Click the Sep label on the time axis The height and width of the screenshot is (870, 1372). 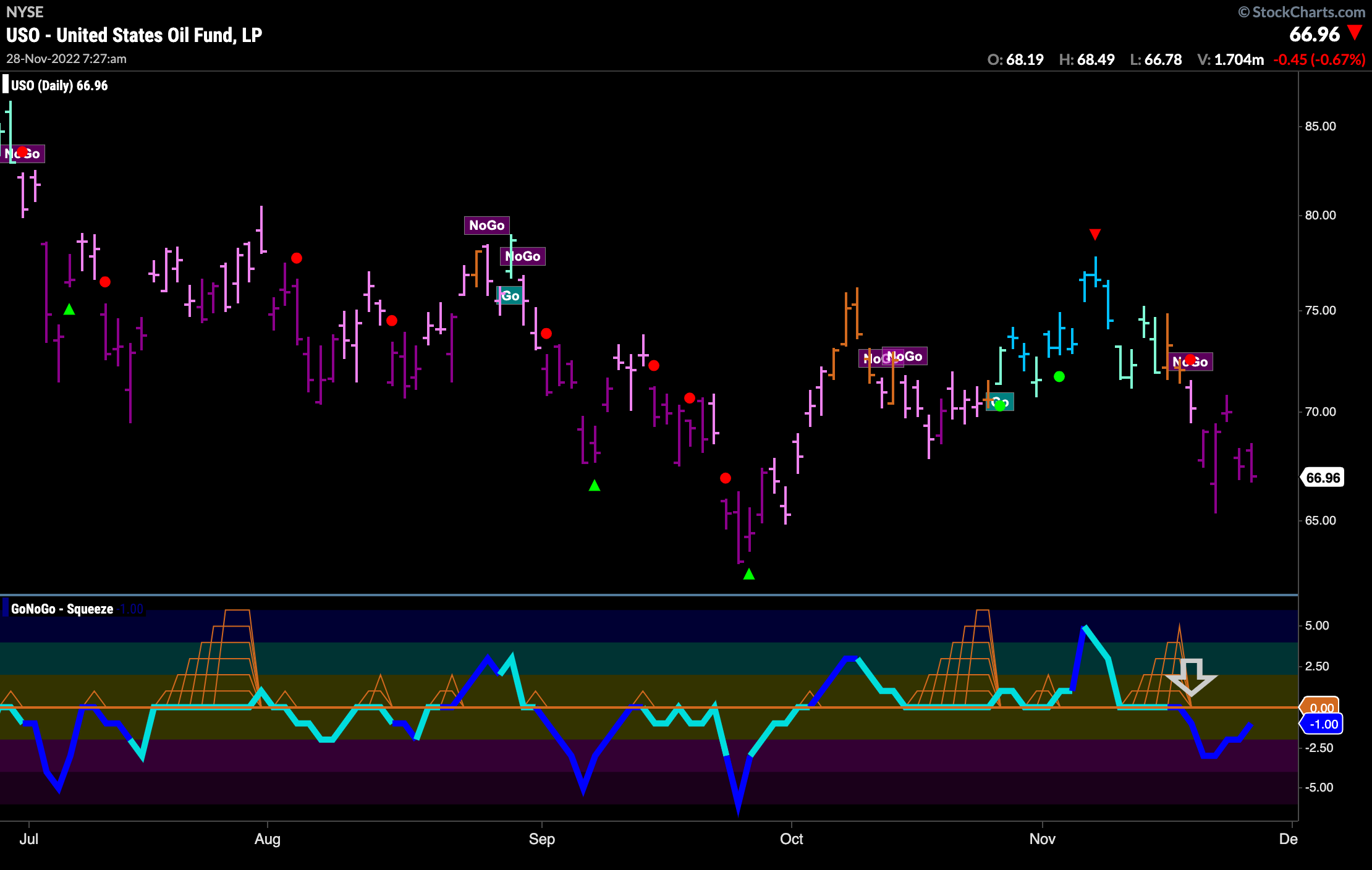point(542,838)
